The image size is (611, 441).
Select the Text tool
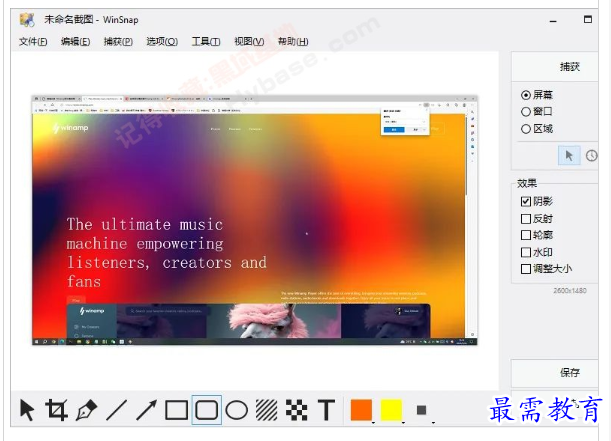pos(326,410)
